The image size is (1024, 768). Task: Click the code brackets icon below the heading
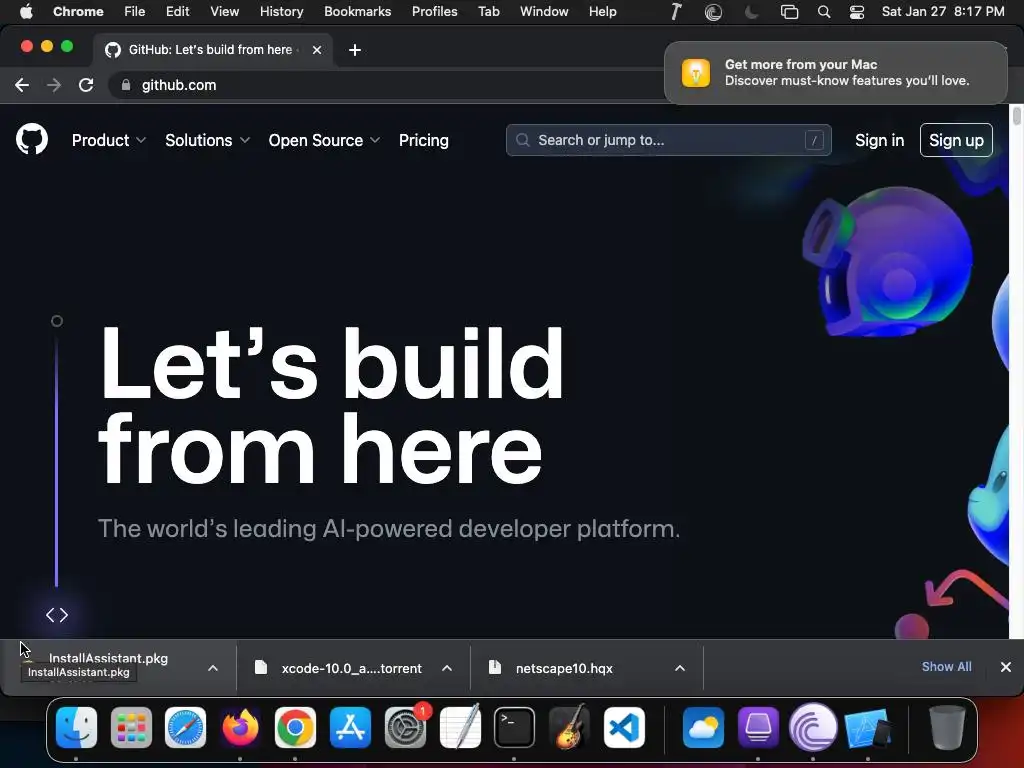pyautogui.click(x=57, y=615)
